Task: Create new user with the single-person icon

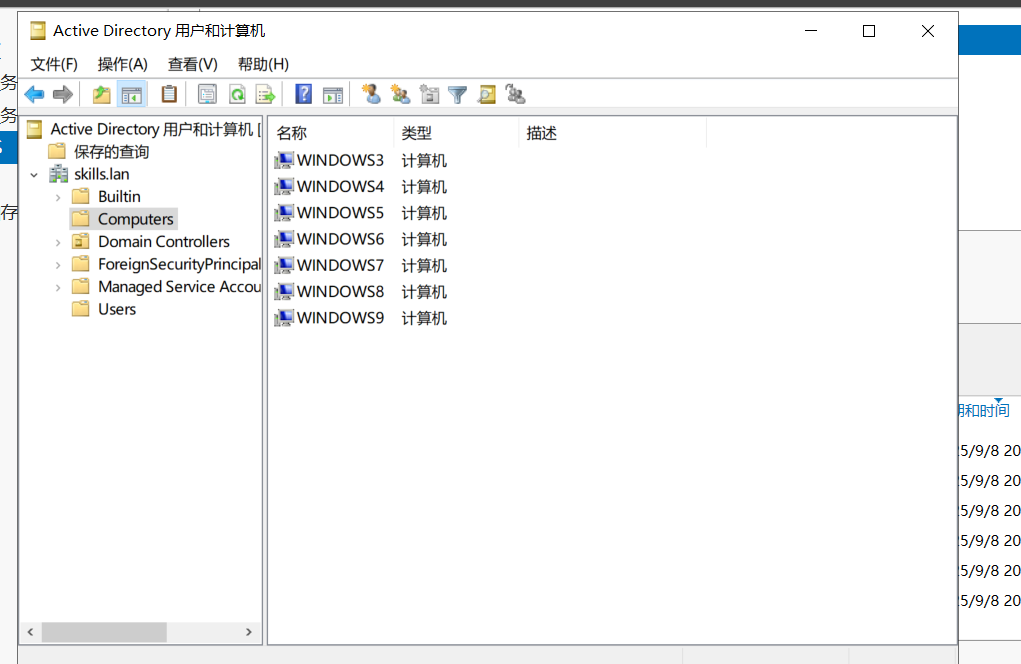Action: pyautogui.click(x=371, y=94)
